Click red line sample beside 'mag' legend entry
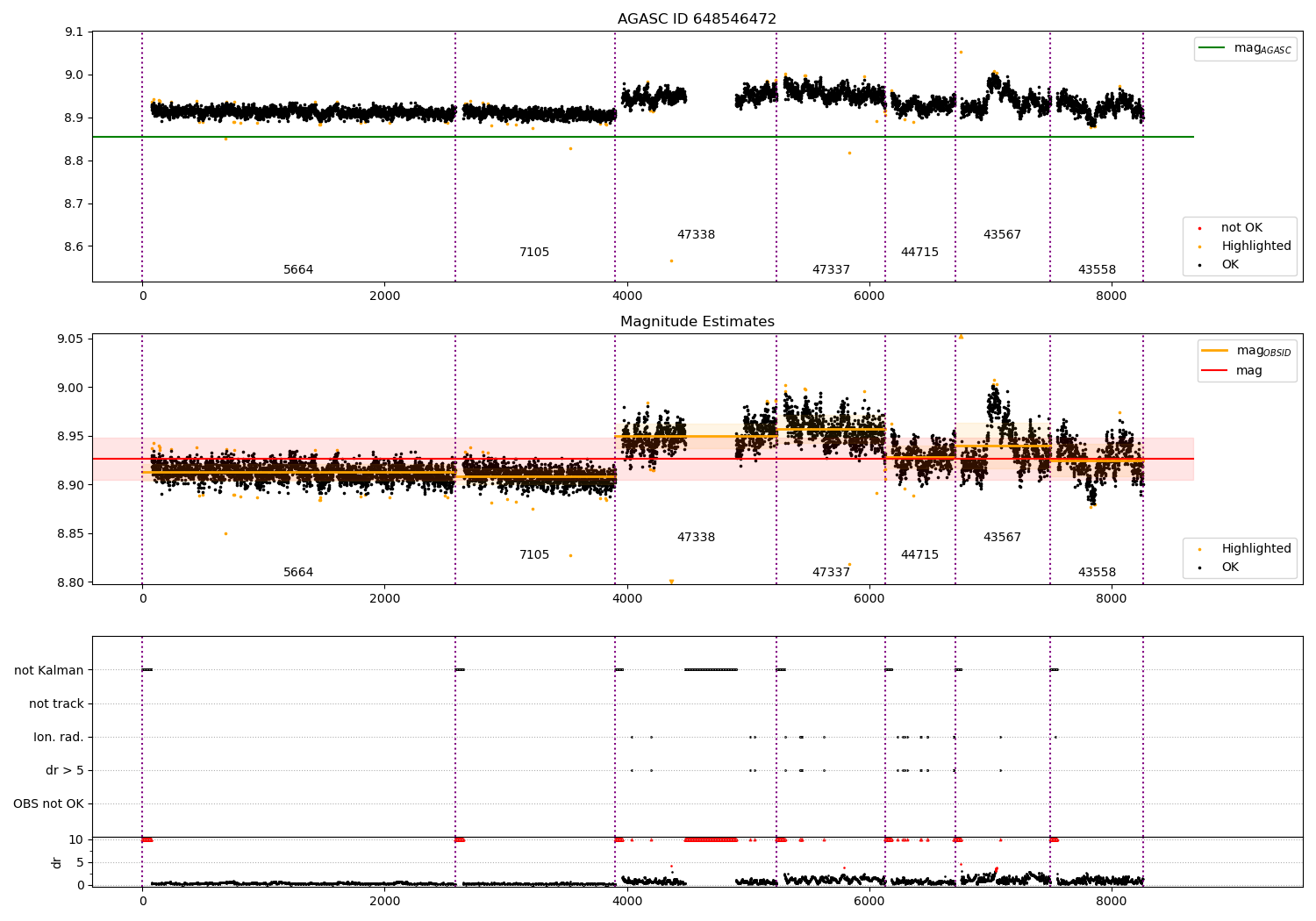This screenshot has height=921, width=1316. (1214, 370)
